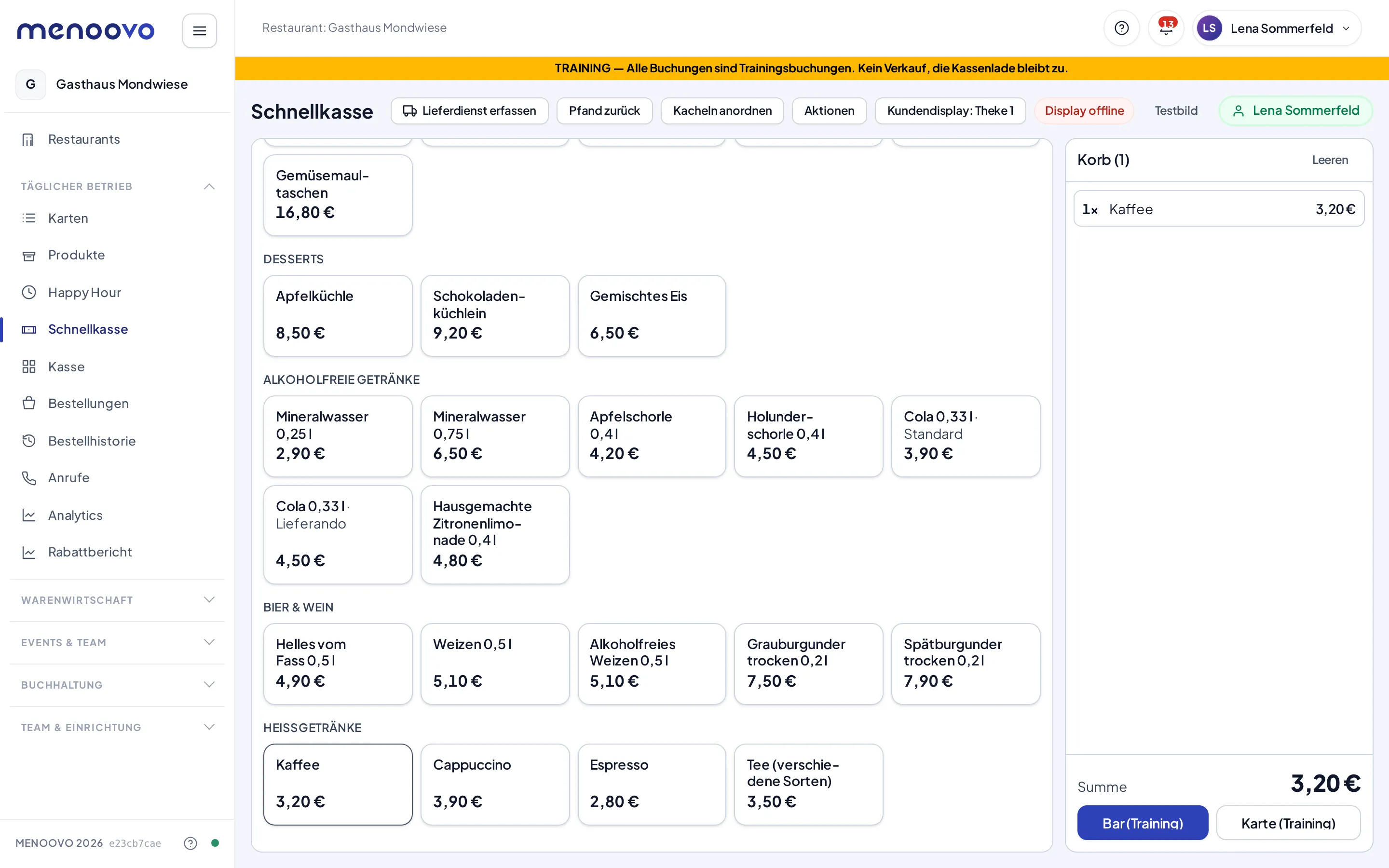Click the Rabattbericht chart icon
The width and height of the screenshot is (1389, 868).
click(x=28, y=552)
